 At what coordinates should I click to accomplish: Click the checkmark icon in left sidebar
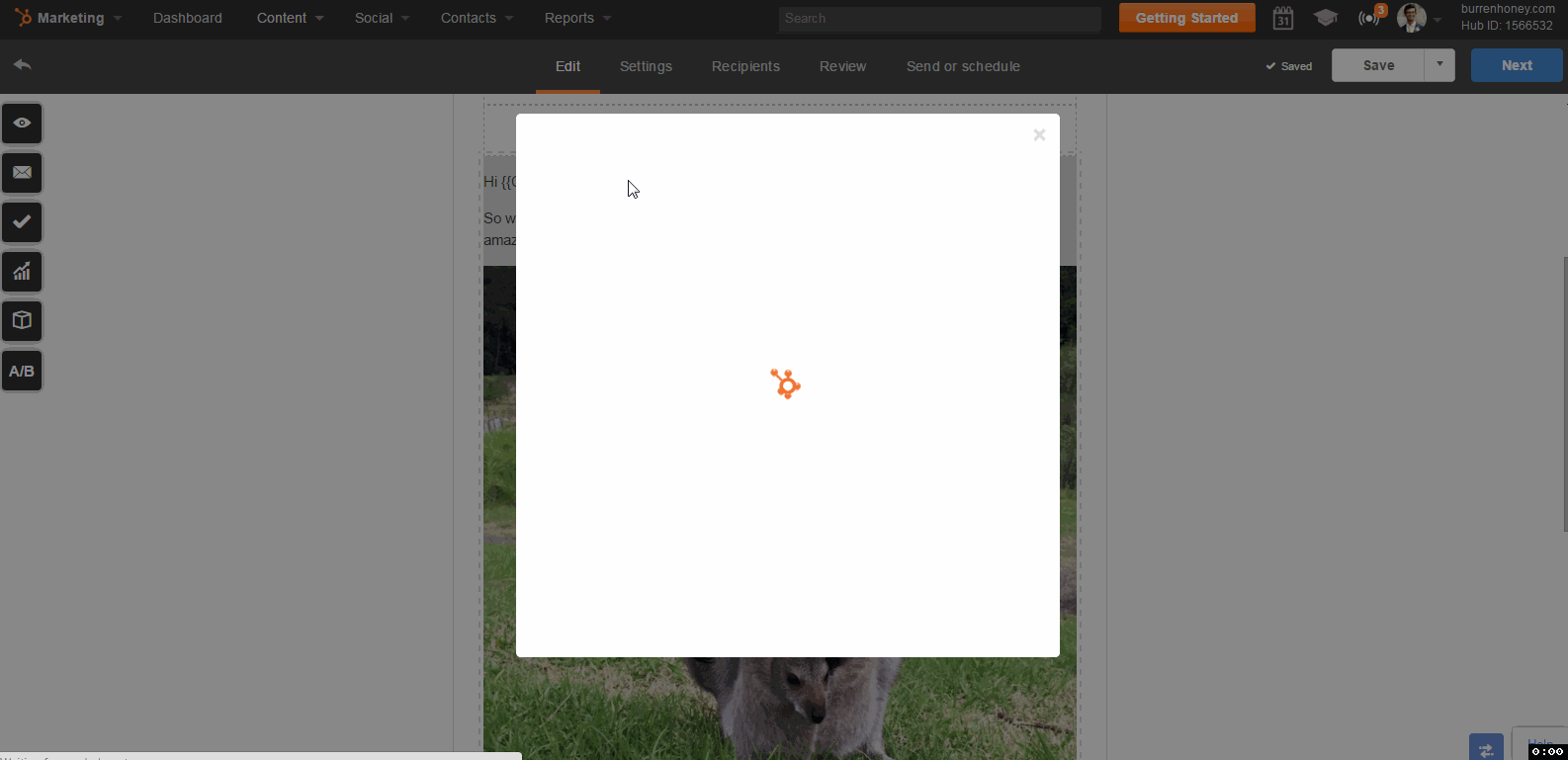click(22, 222)
